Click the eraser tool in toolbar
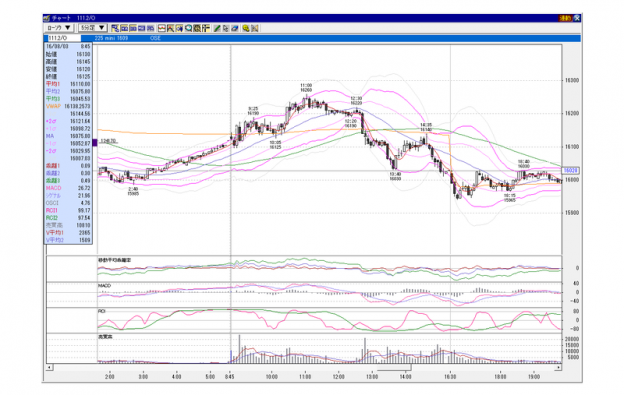 point(234,28)
